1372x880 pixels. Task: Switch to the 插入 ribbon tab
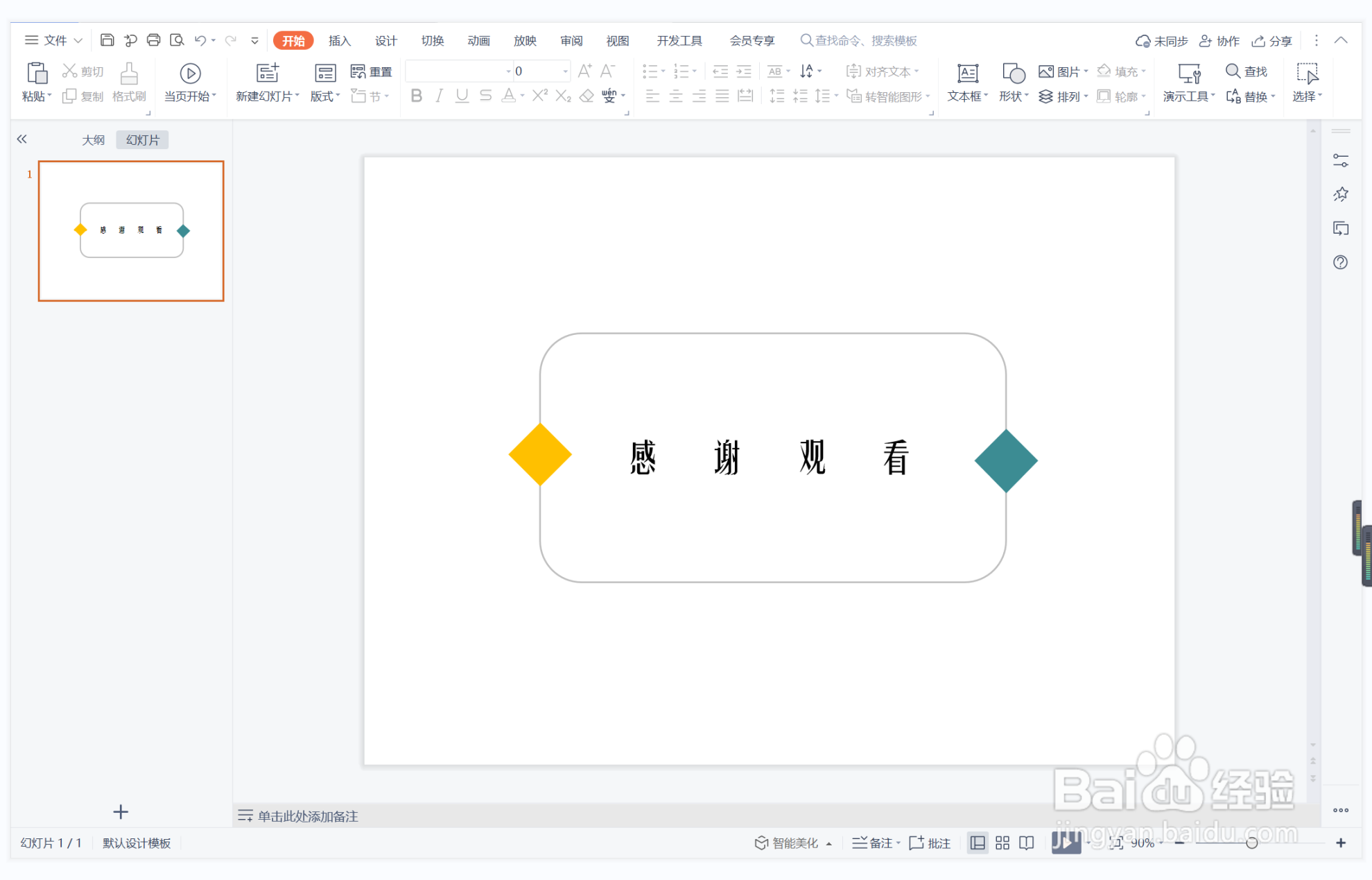tap(339, 40)
